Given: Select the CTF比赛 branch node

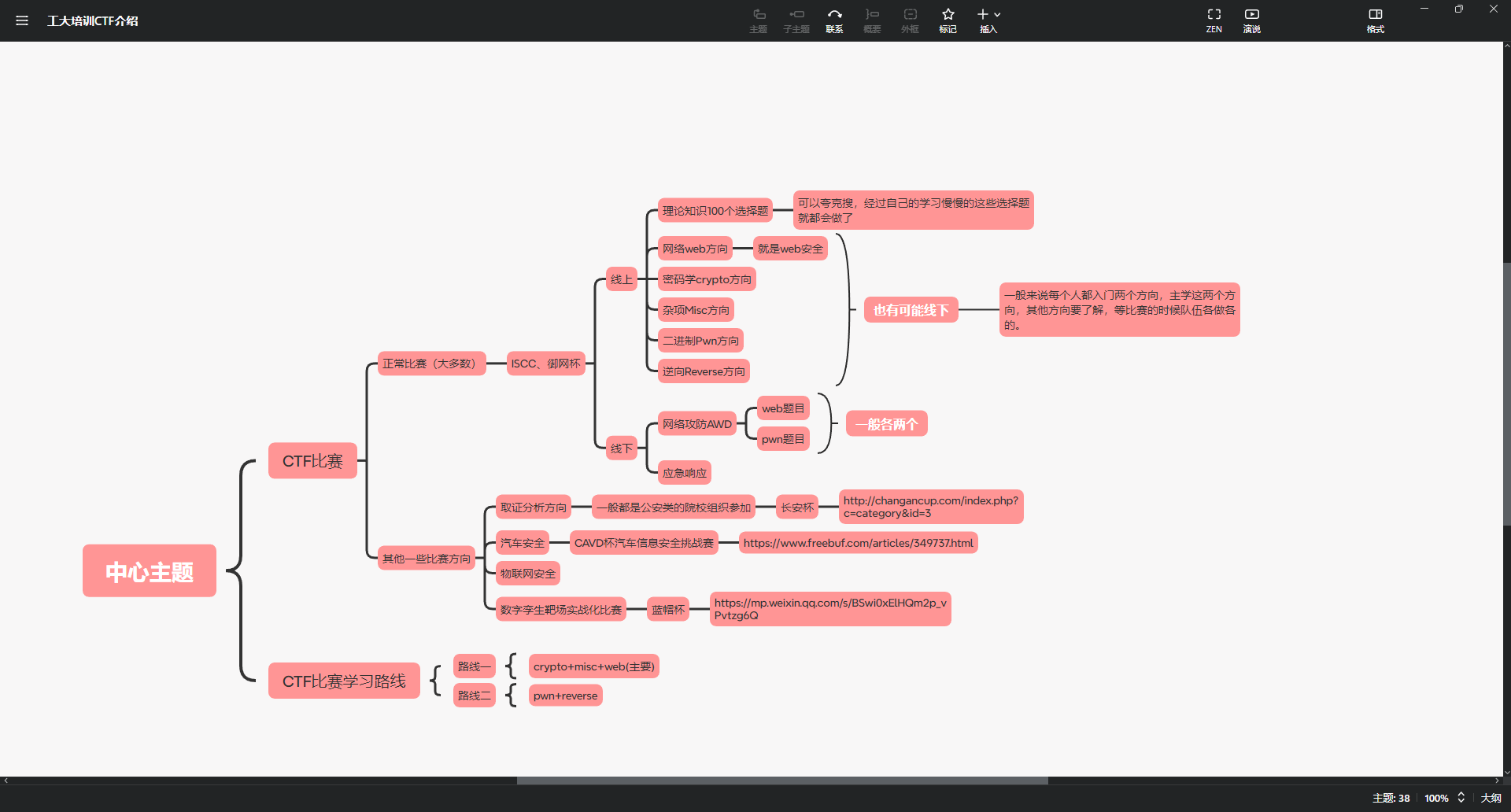Looking at the screenshot, I should point(312,461).
